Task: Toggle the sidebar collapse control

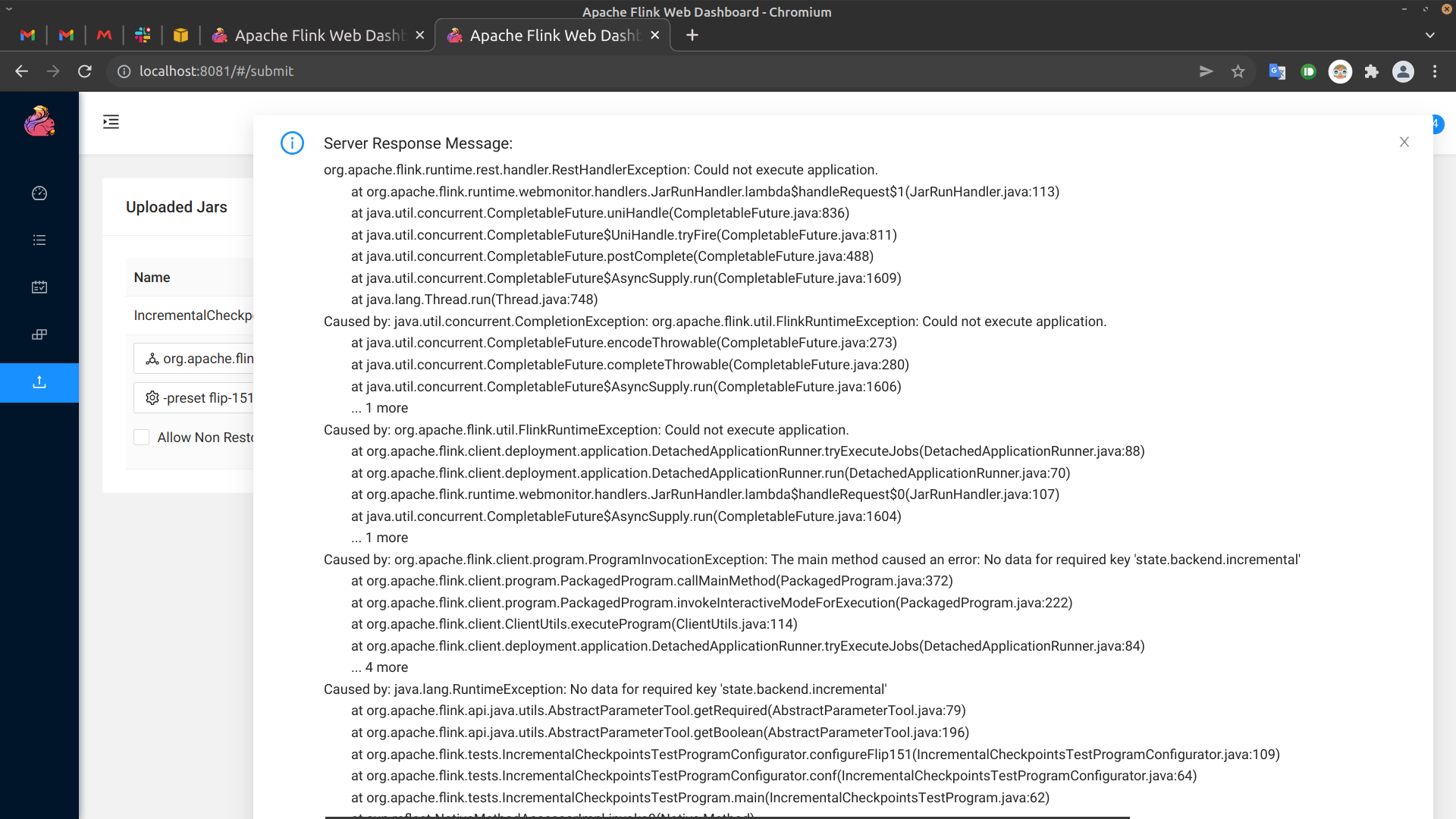Action: [111, 121]
